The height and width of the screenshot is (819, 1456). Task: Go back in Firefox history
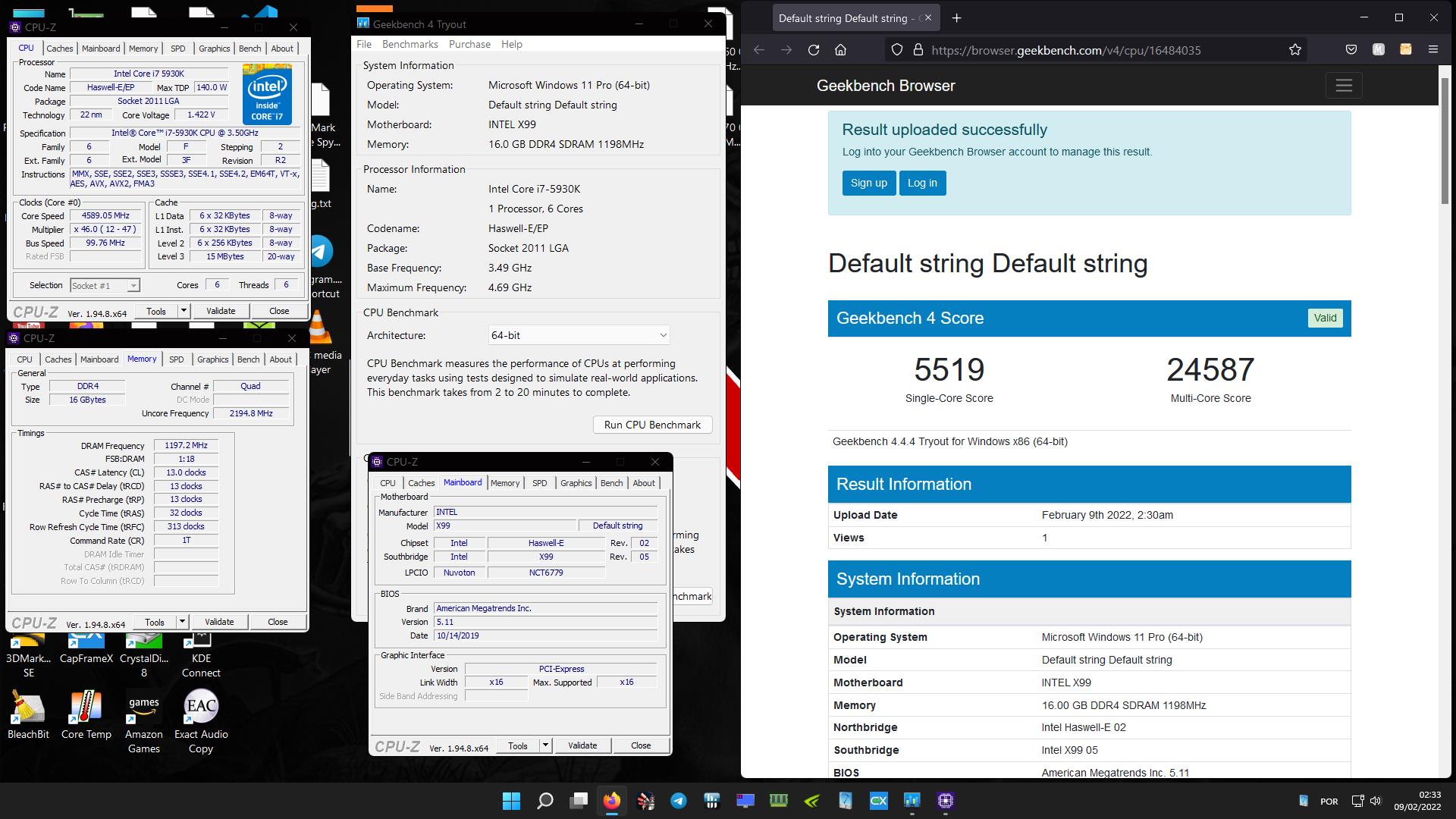tap(759, 50)
